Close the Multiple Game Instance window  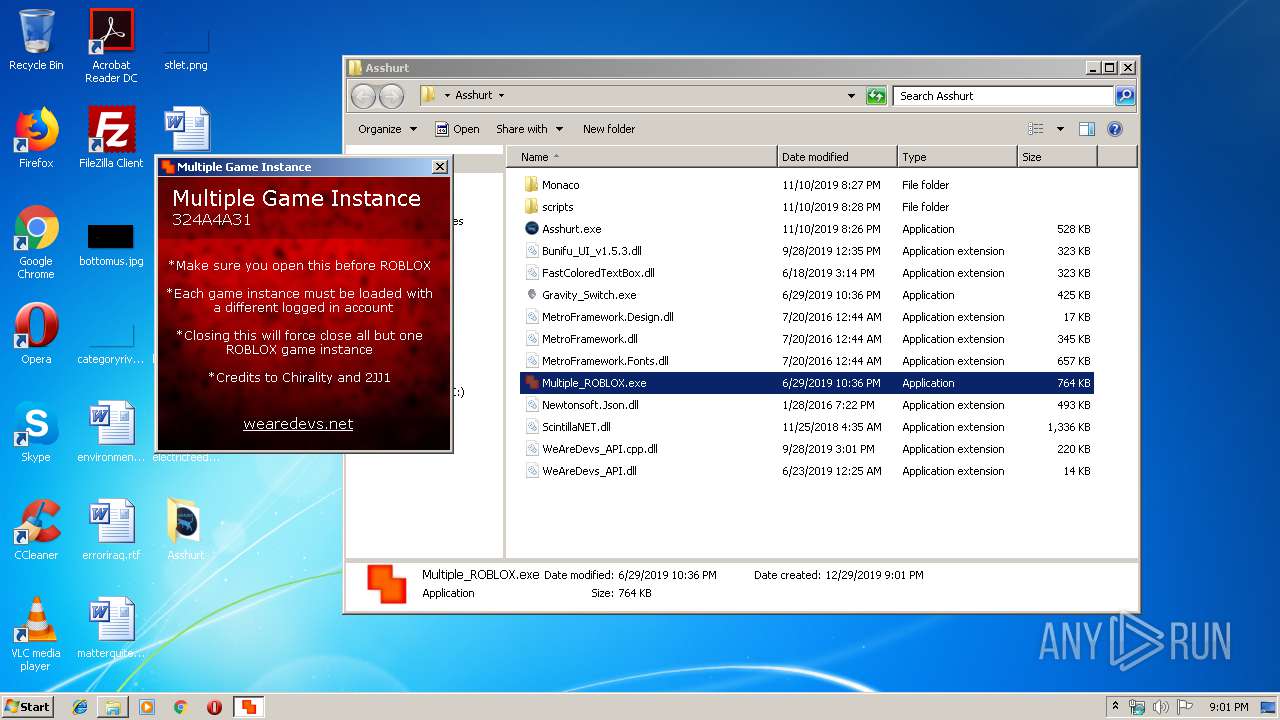(439, 167)
